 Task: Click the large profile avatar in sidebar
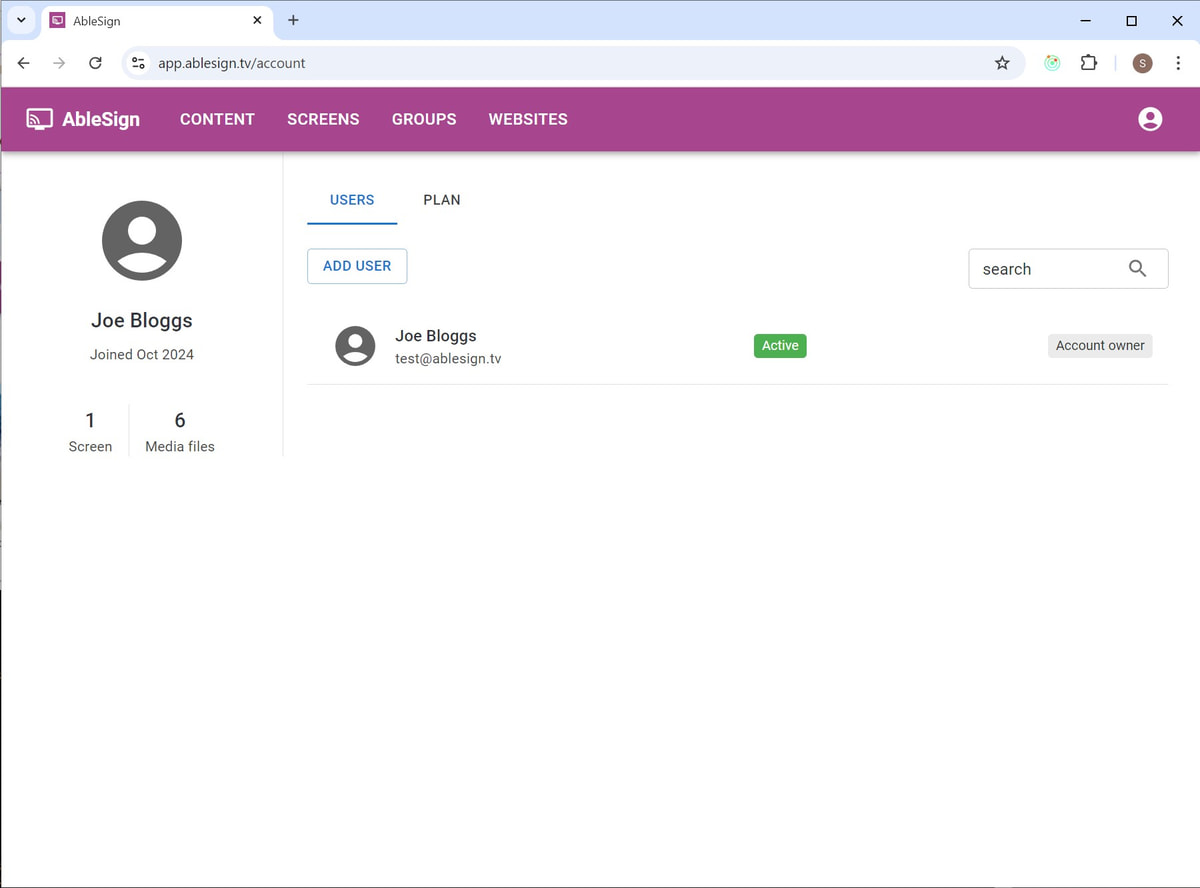[x=142, y=240]
